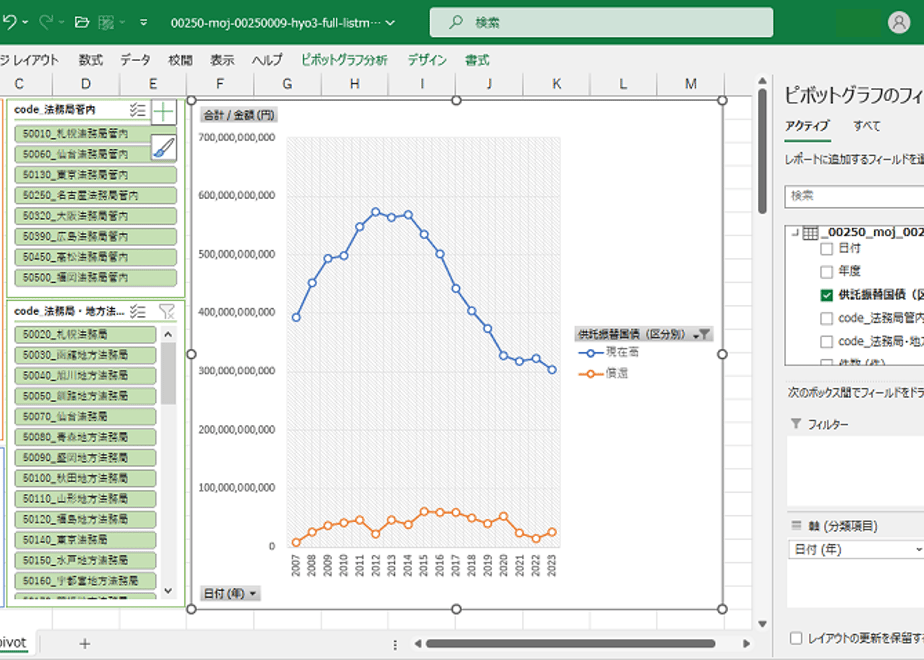
Task: Click the greyed table icon next to the Open folder icon
Action: click(x=106, y=22)
